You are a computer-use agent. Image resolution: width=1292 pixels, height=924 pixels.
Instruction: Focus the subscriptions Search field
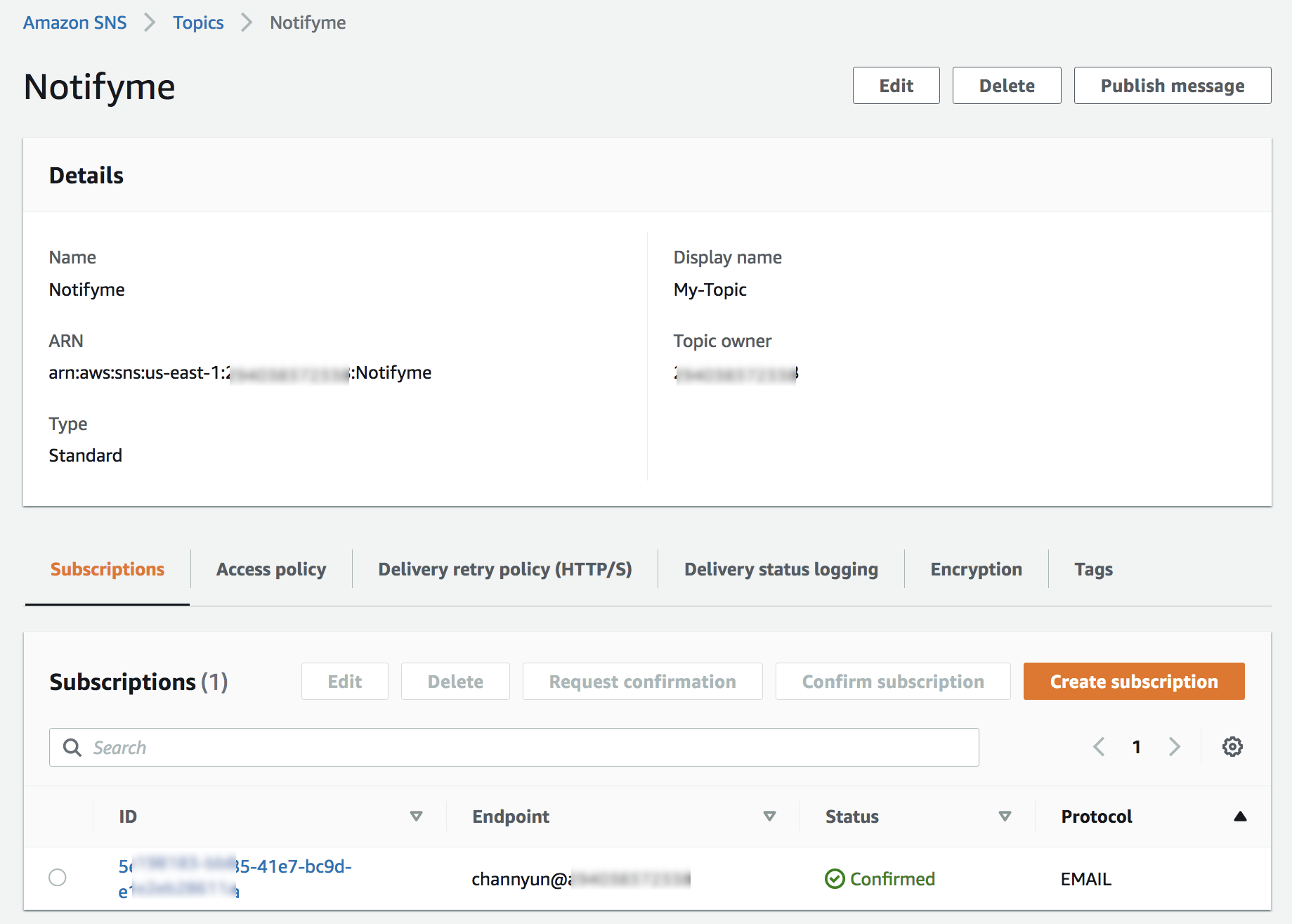click(514, 747)
